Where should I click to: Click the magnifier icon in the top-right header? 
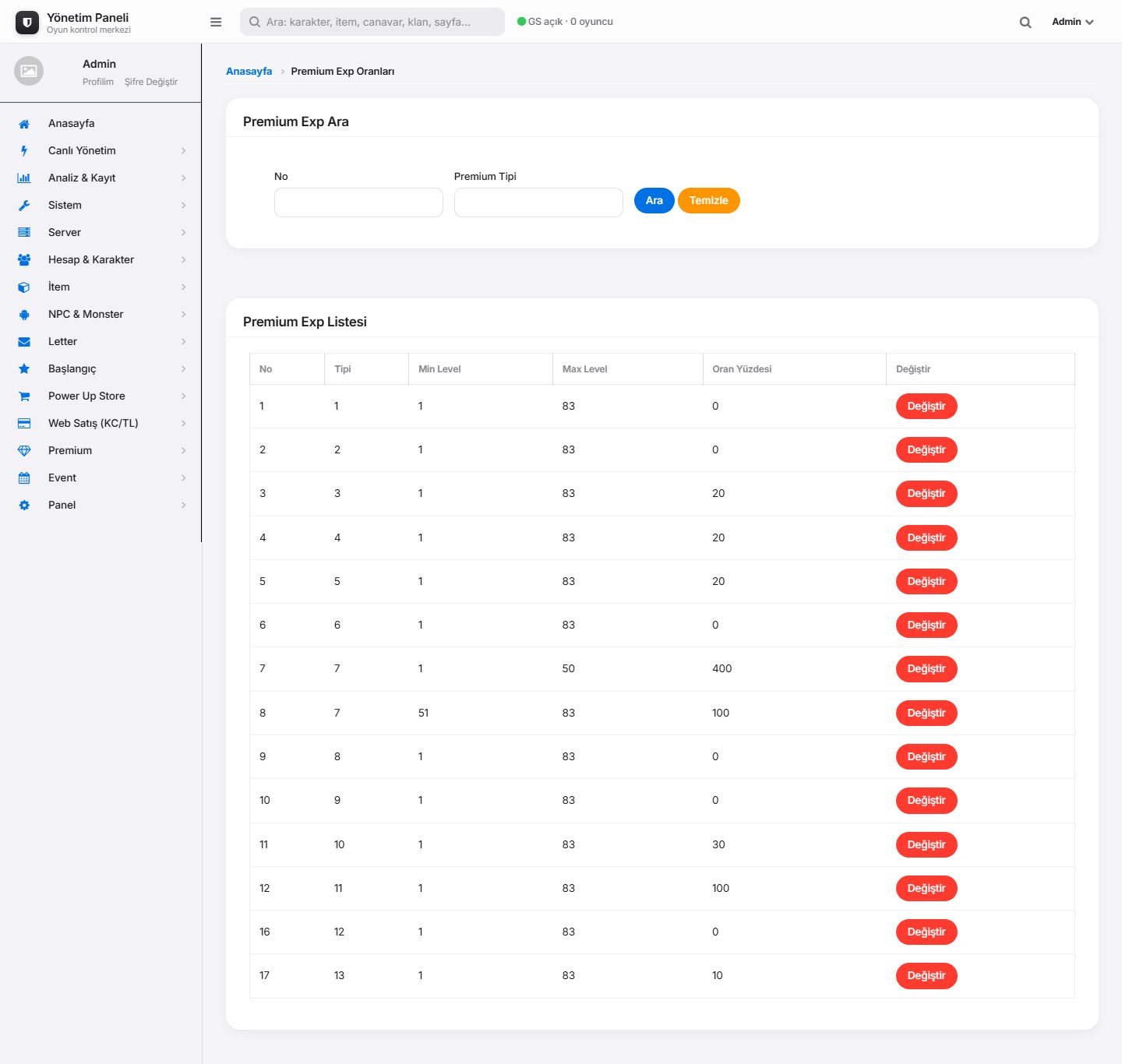1025,22
